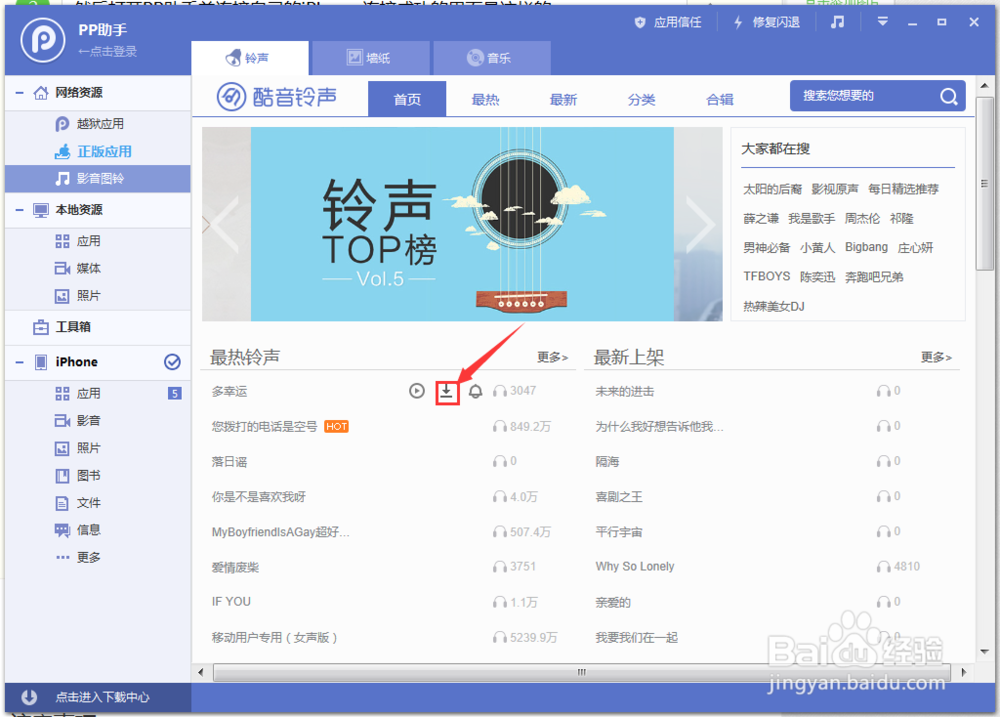Play the 多幸运 ringtone preview
The width and height of the screenshot is (1000, 717).
pyautogui.click(x=416, y=391)
